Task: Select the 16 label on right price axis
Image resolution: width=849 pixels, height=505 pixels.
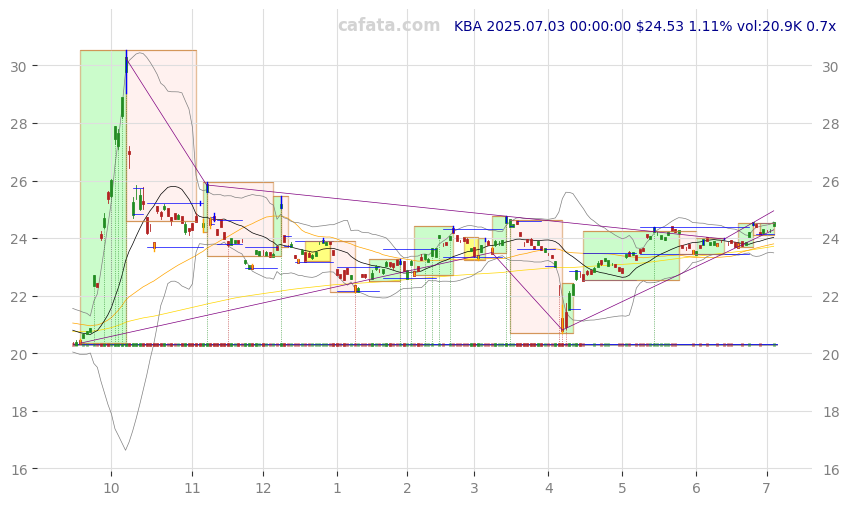Action: [x=831, y=469]
